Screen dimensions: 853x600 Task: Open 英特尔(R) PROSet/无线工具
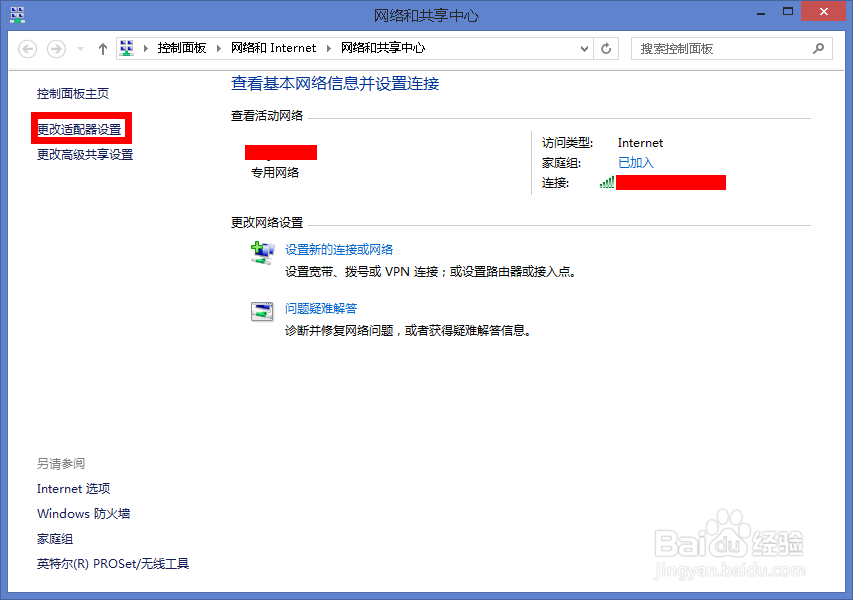point(112,563)
